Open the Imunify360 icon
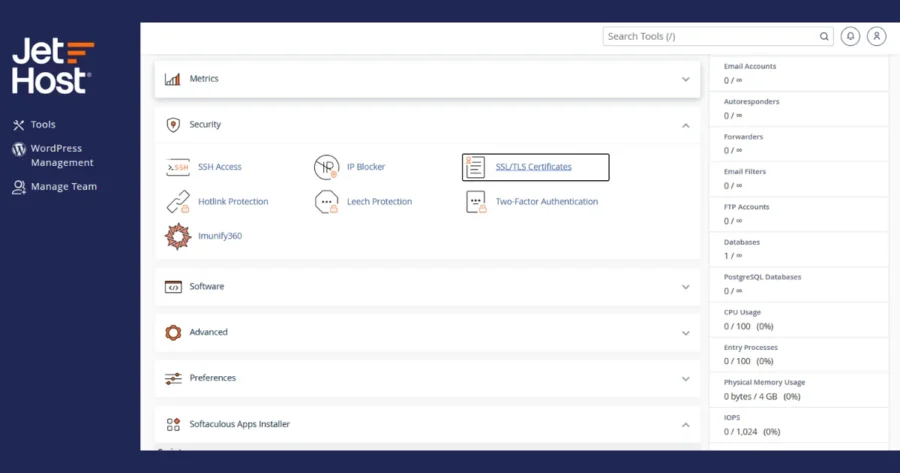 coord(178,236)
